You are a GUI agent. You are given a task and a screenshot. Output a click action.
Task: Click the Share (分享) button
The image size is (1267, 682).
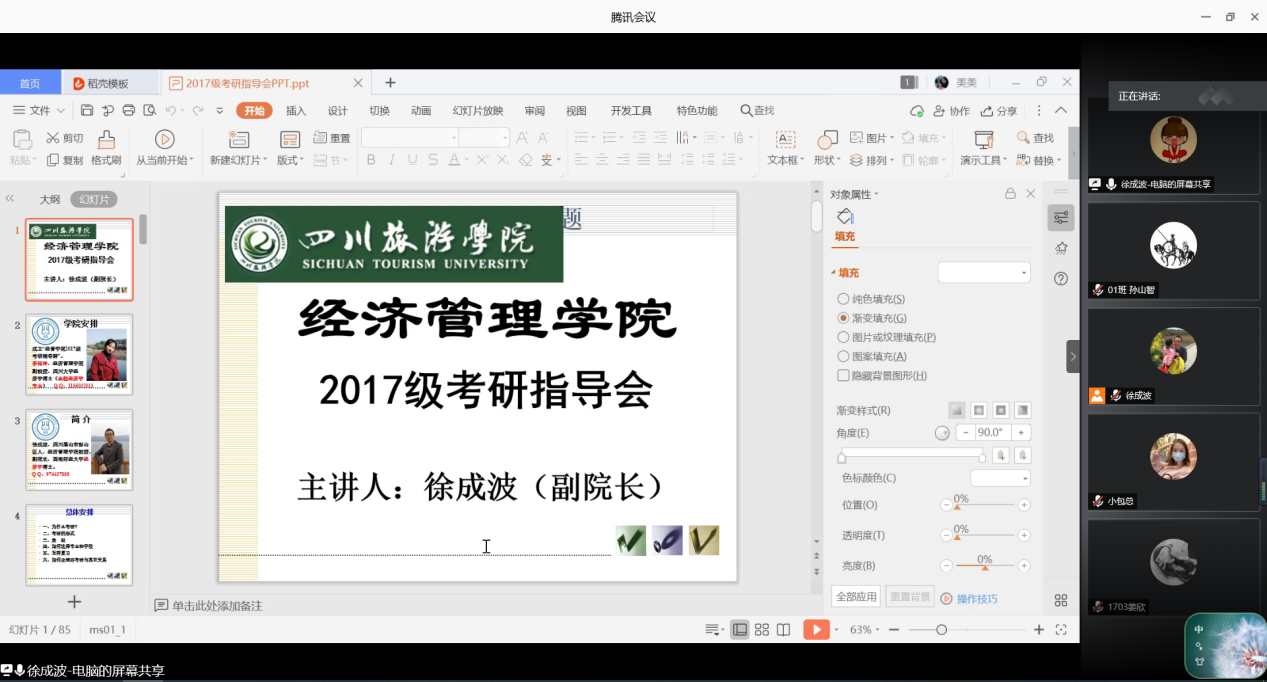(x=999, y=111)
